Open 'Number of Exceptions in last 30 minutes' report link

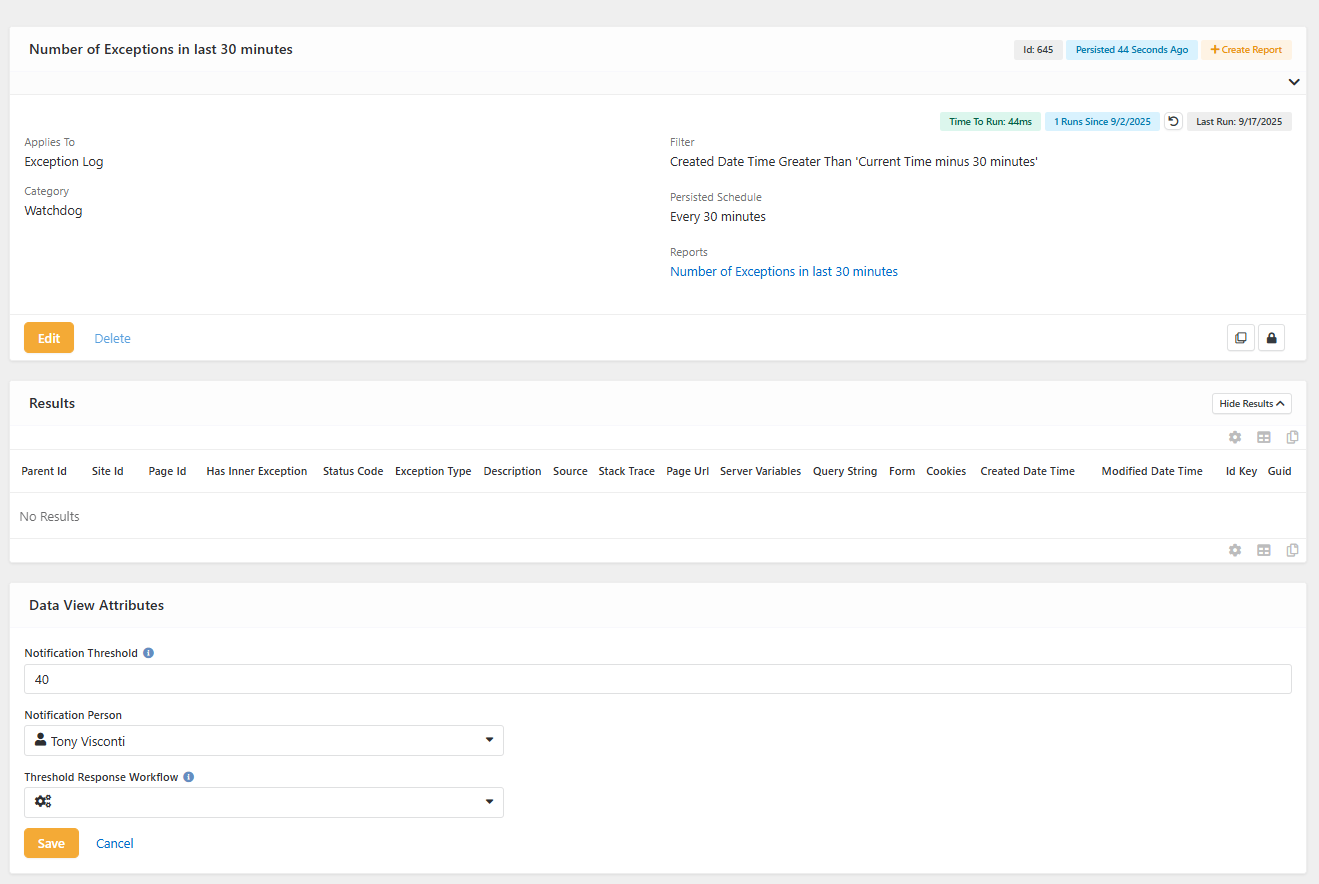(783, 272)
